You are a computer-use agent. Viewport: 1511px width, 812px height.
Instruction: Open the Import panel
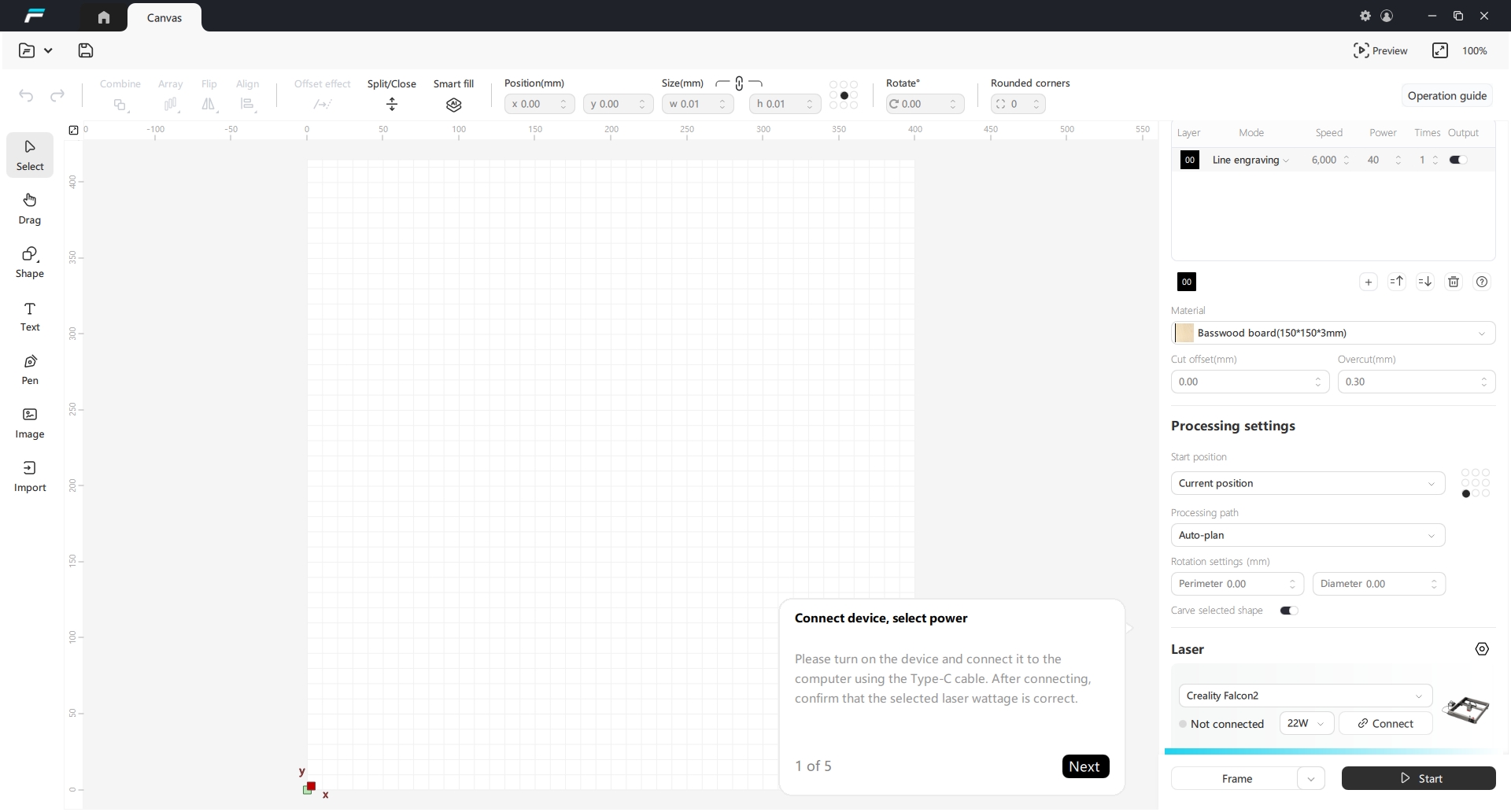coord(29,476)
